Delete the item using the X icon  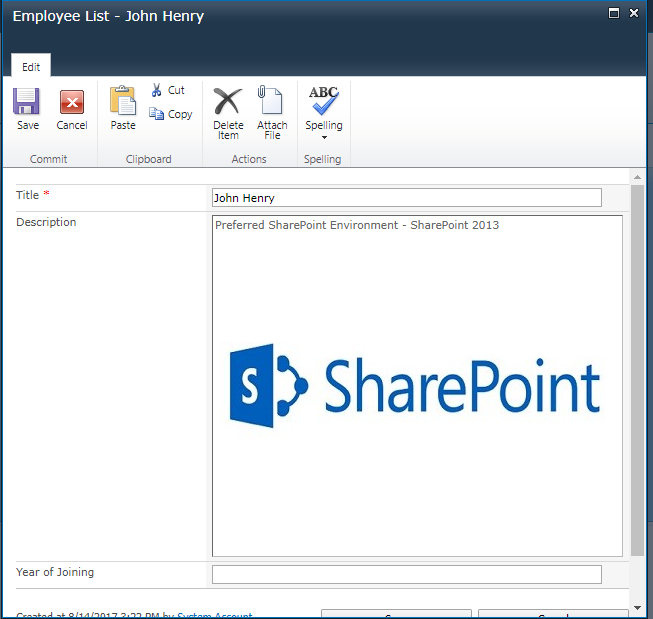pos(228,101)
